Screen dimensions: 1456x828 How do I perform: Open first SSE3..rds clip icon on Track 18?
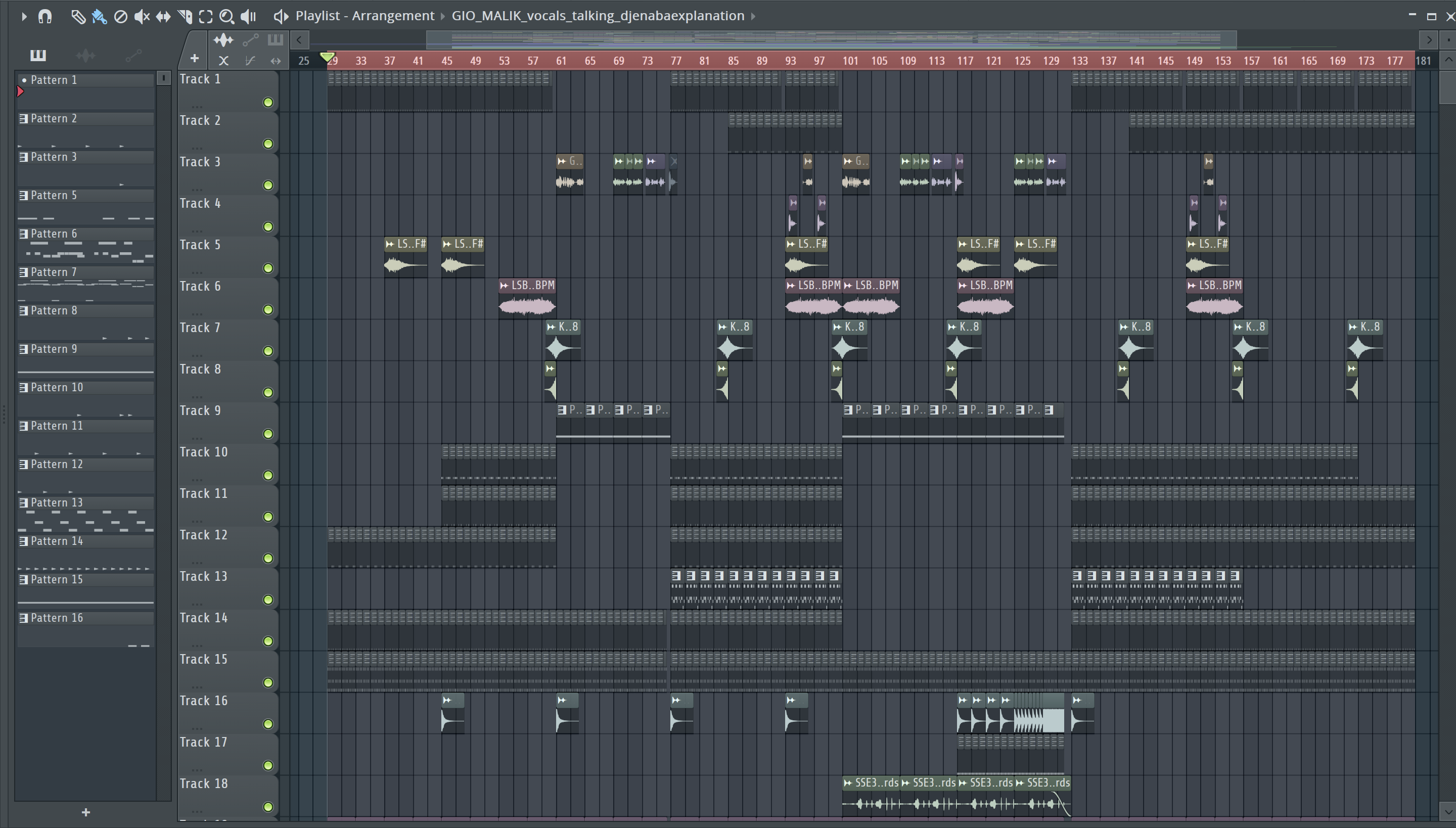848,783
